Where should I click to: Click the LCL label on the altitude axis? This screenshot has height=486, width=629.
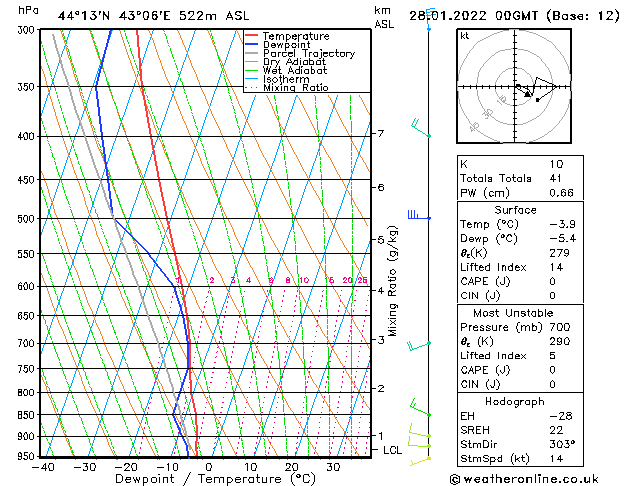pos(394,450)
